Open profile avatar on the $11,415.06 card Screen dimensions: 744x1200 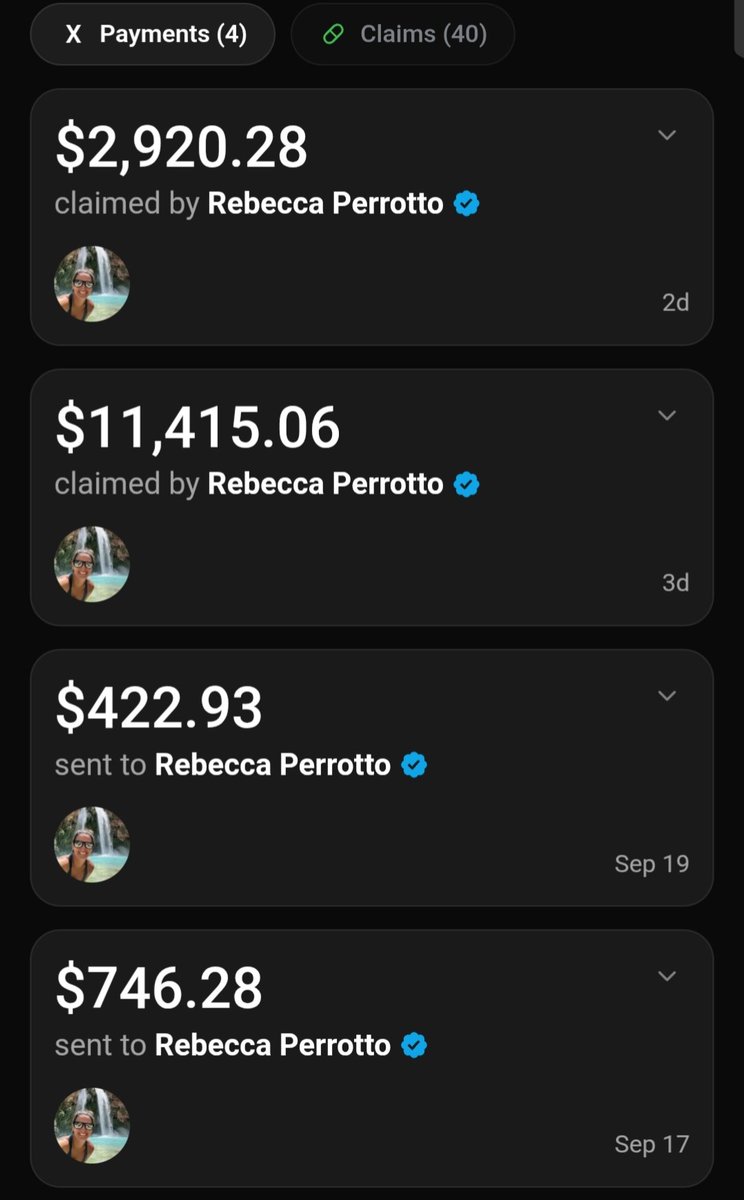[92, 564]
